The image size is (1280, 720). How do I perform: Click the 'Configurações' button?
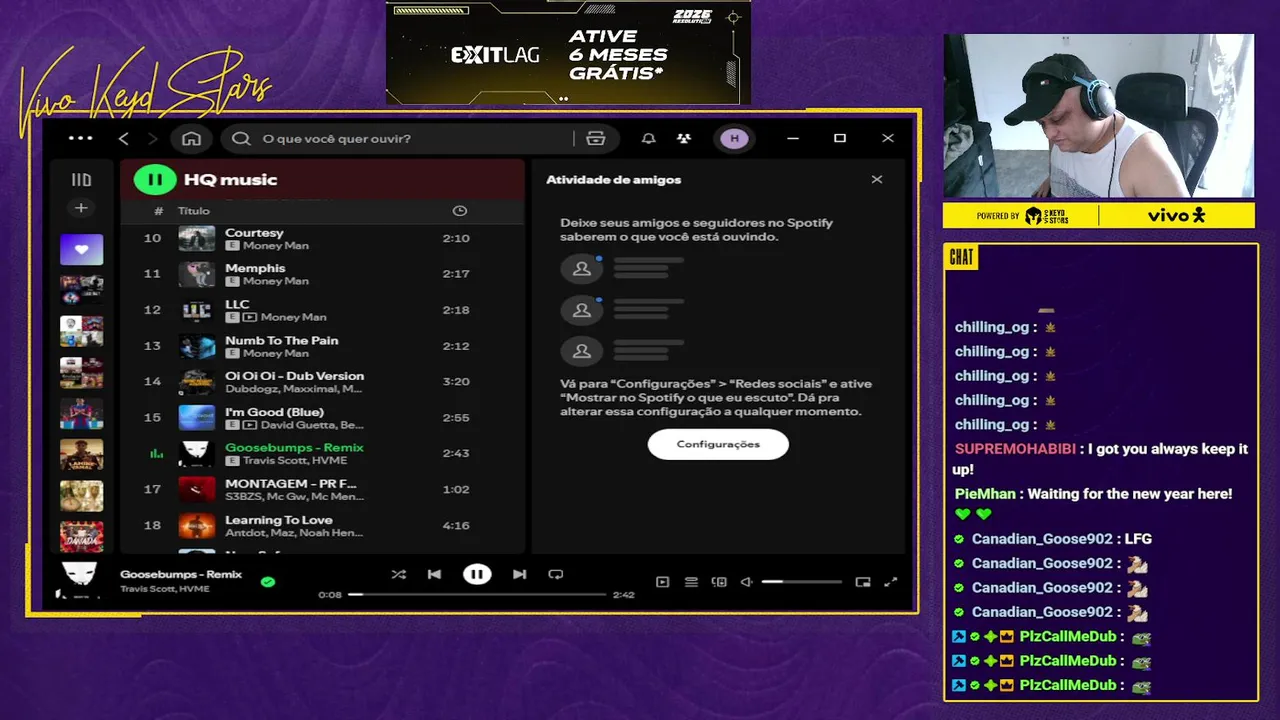click(718, 444)
